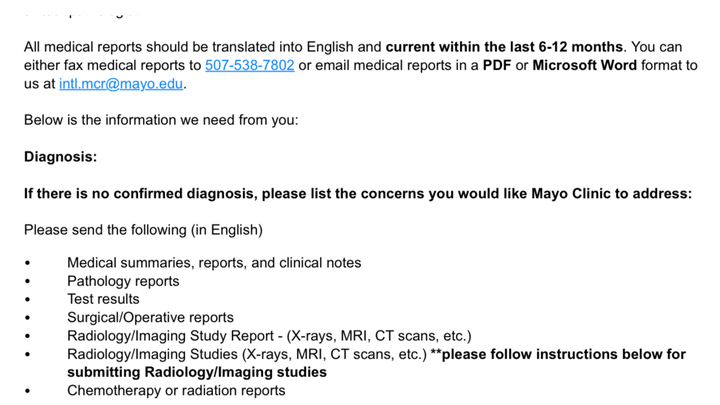Click the bold "Diagnosis:" heading
720x405 pixels.
click(x=61, y=157)
